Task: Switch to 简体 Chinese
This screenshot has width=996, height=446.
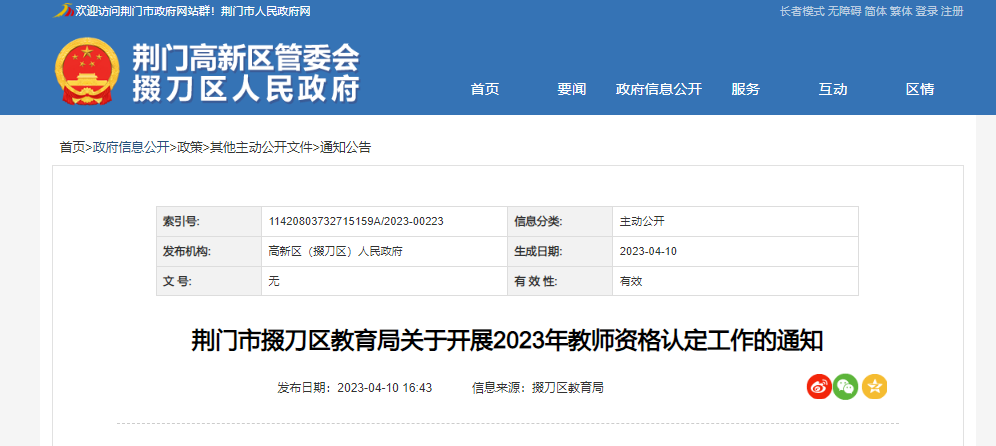Action: [x=875, y=11]
